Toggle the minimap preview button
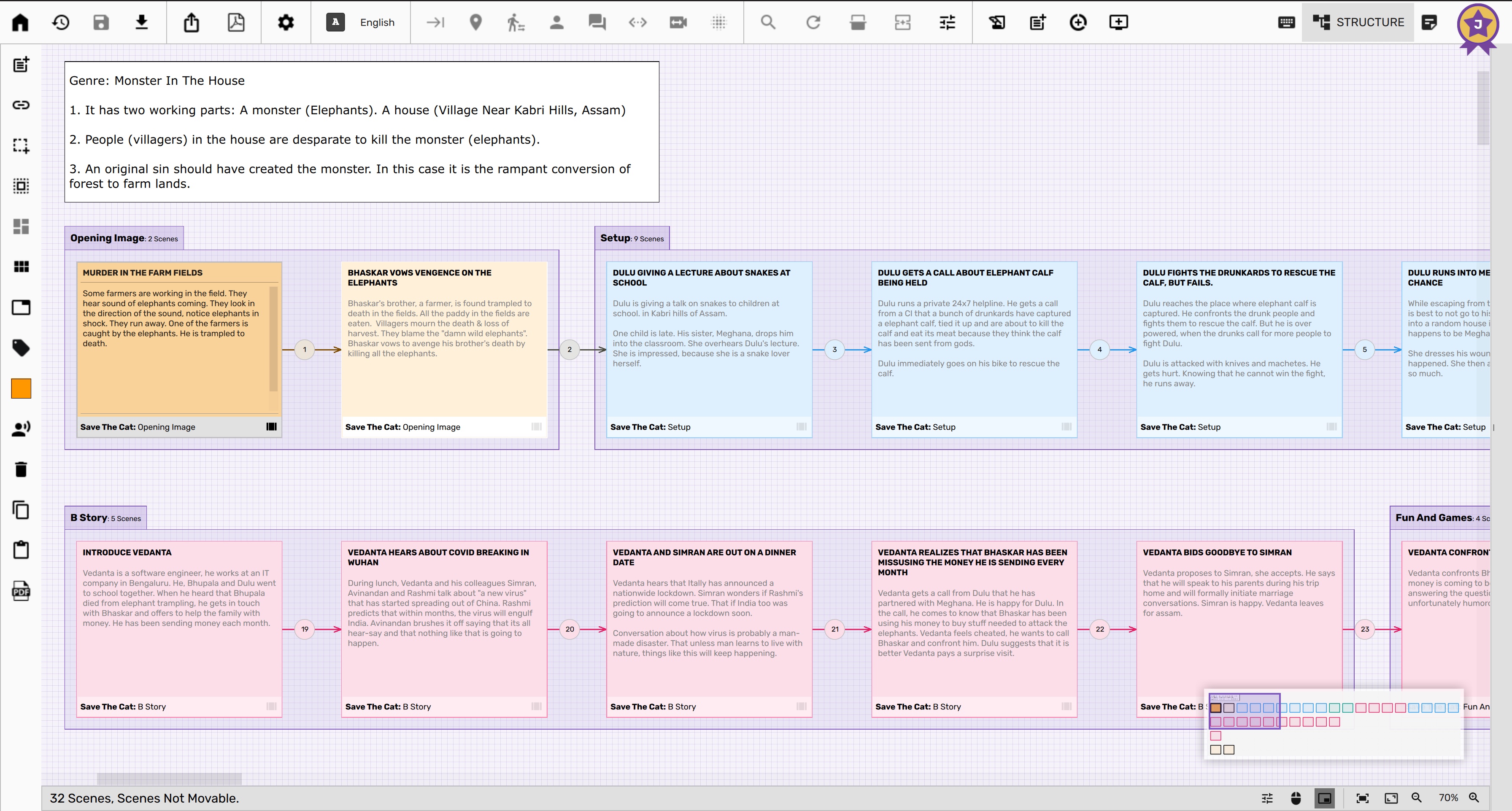This screenshot has width=1512, height=811. pos(1325,798)
